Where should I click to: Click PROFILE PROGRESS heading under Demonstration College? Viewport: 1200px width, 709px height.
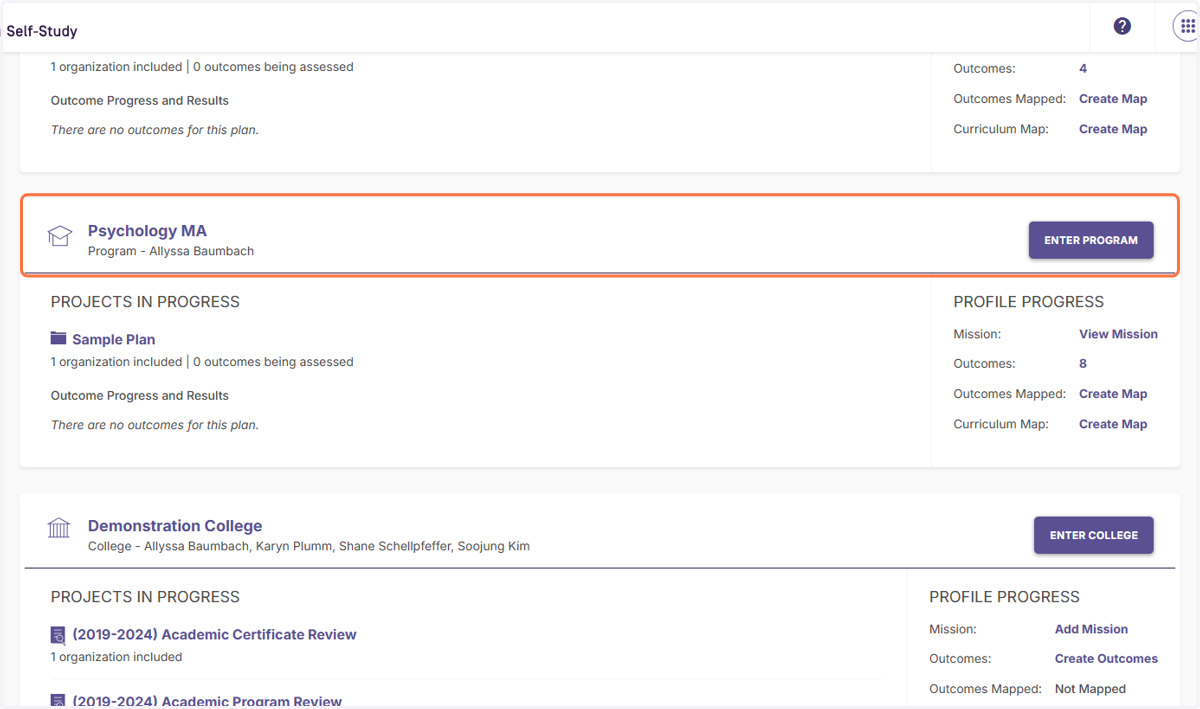(1005, 597)
